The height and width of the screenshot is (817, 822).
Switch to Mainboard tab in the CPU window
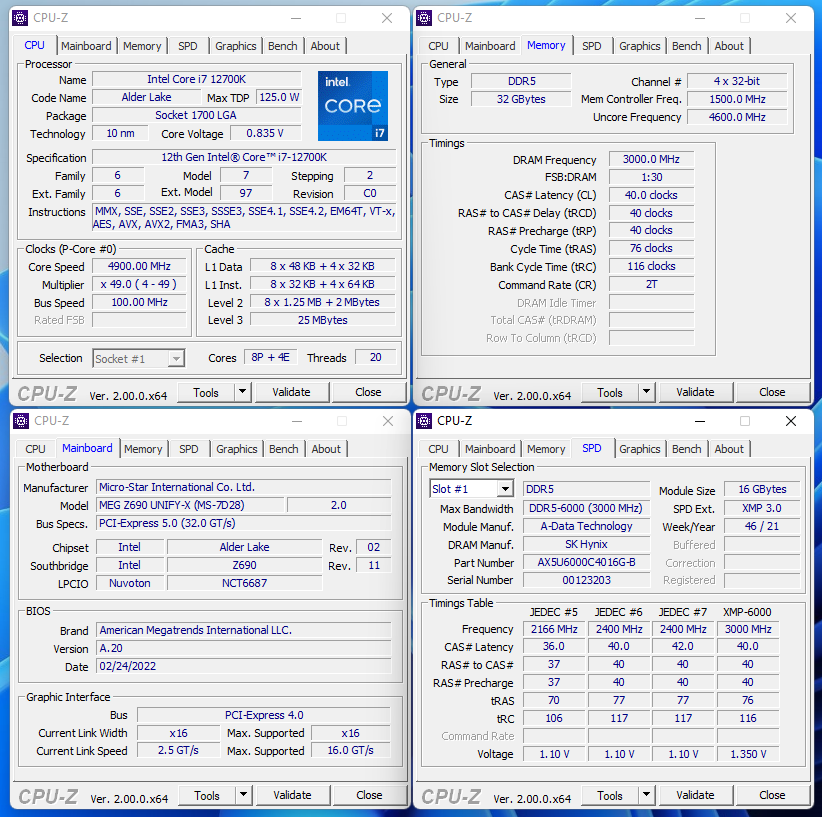pos(86,46)
